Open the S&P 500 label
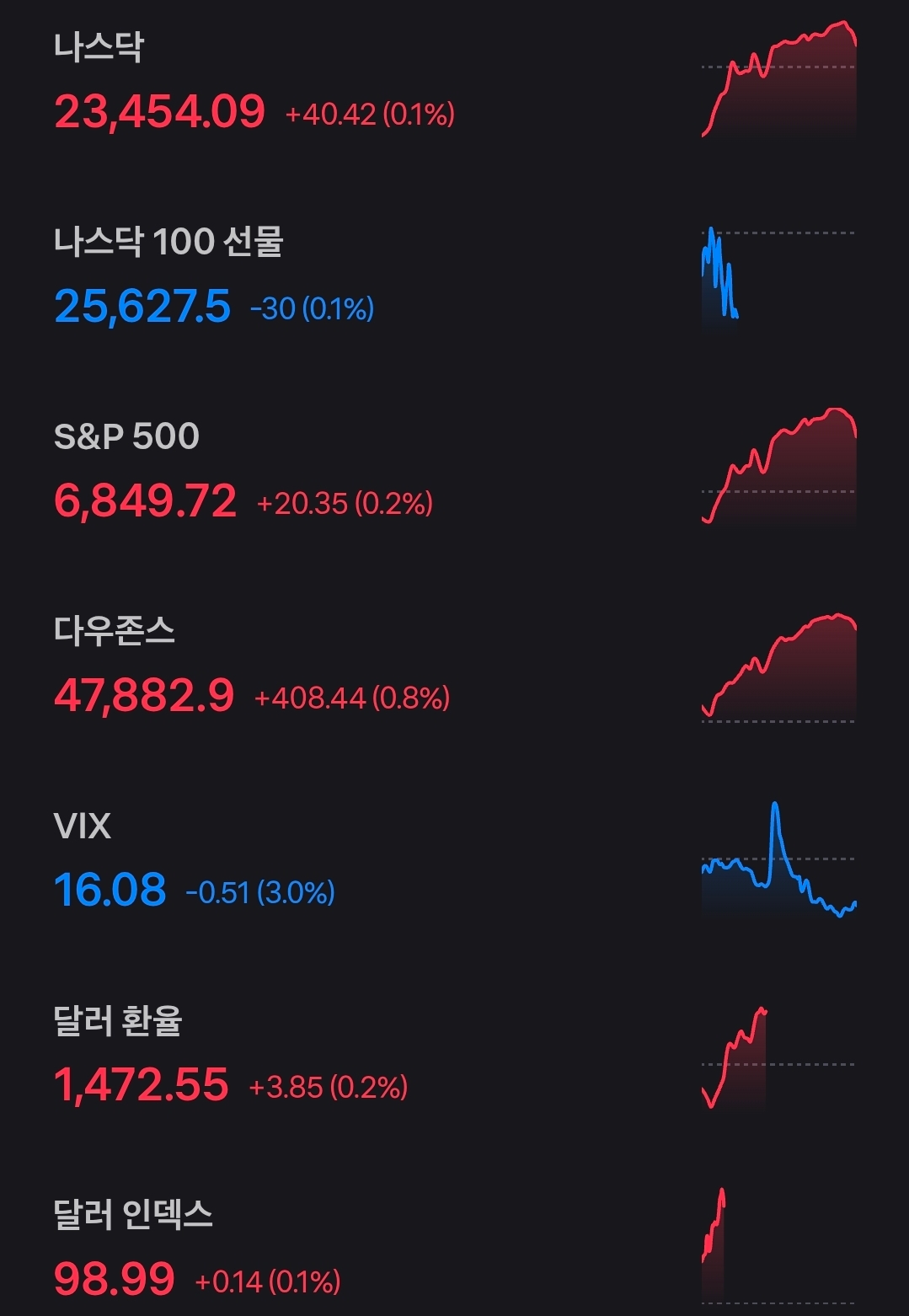Screen dimensions: 909x1316 [126, 436]
